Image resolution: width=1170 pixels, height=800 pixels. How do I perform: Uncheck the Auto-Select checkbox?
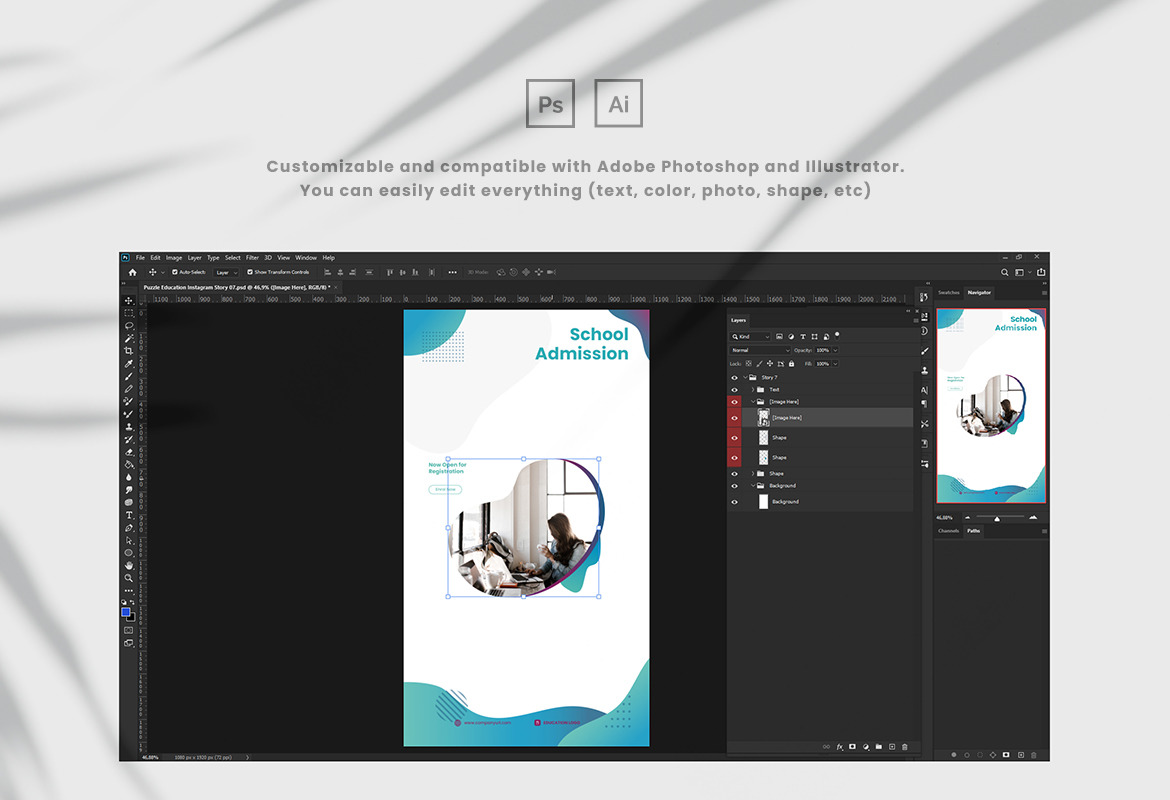tap(175, 272)
